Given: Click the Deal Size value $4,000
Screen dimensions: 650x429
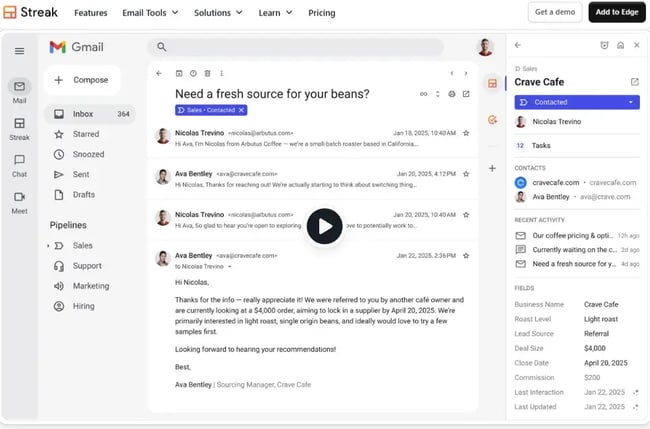Looking at the screenshot, I should tap(595, 348).
